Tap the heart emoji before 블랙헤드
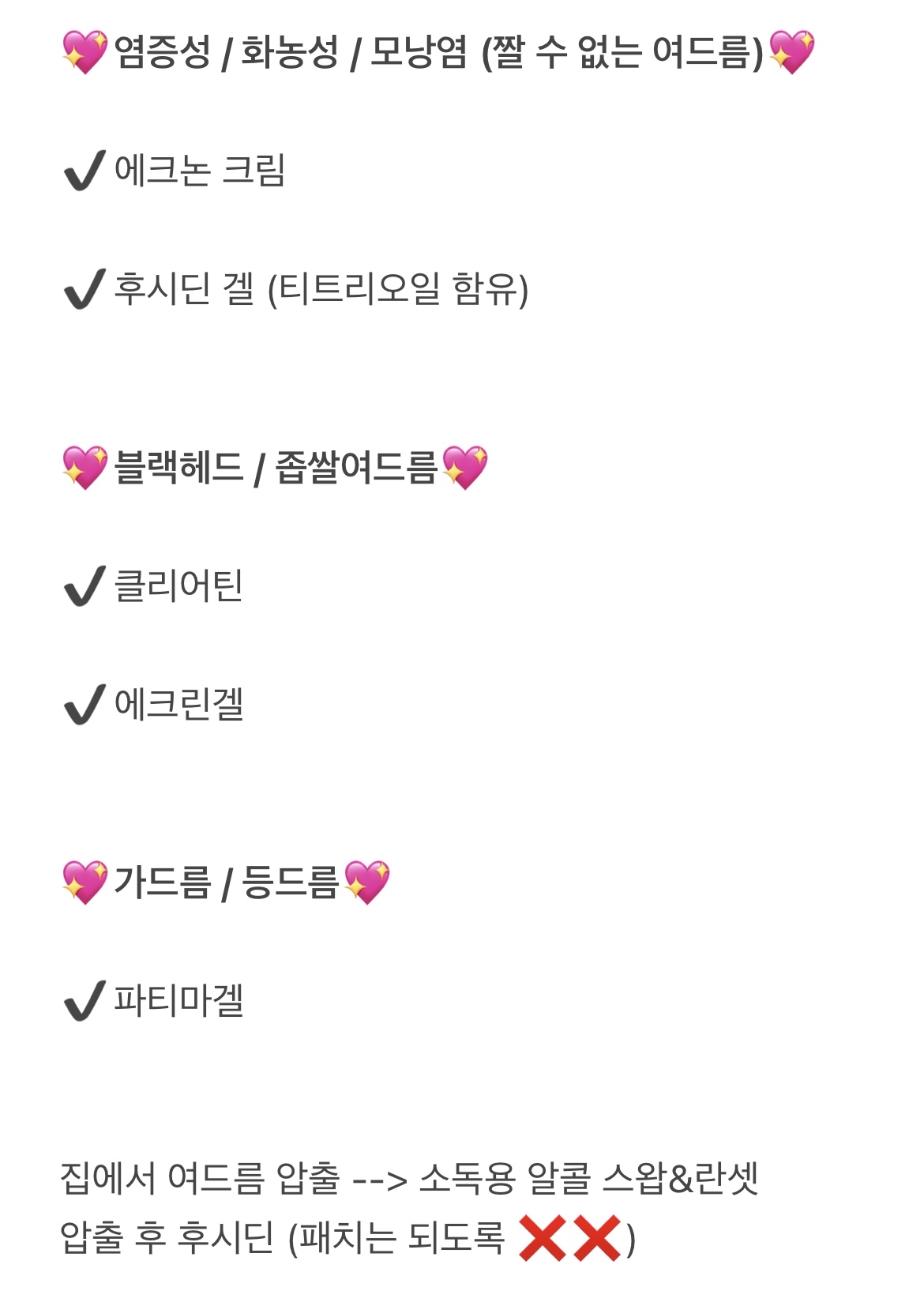924x1291 pixels. coord(85,467)
